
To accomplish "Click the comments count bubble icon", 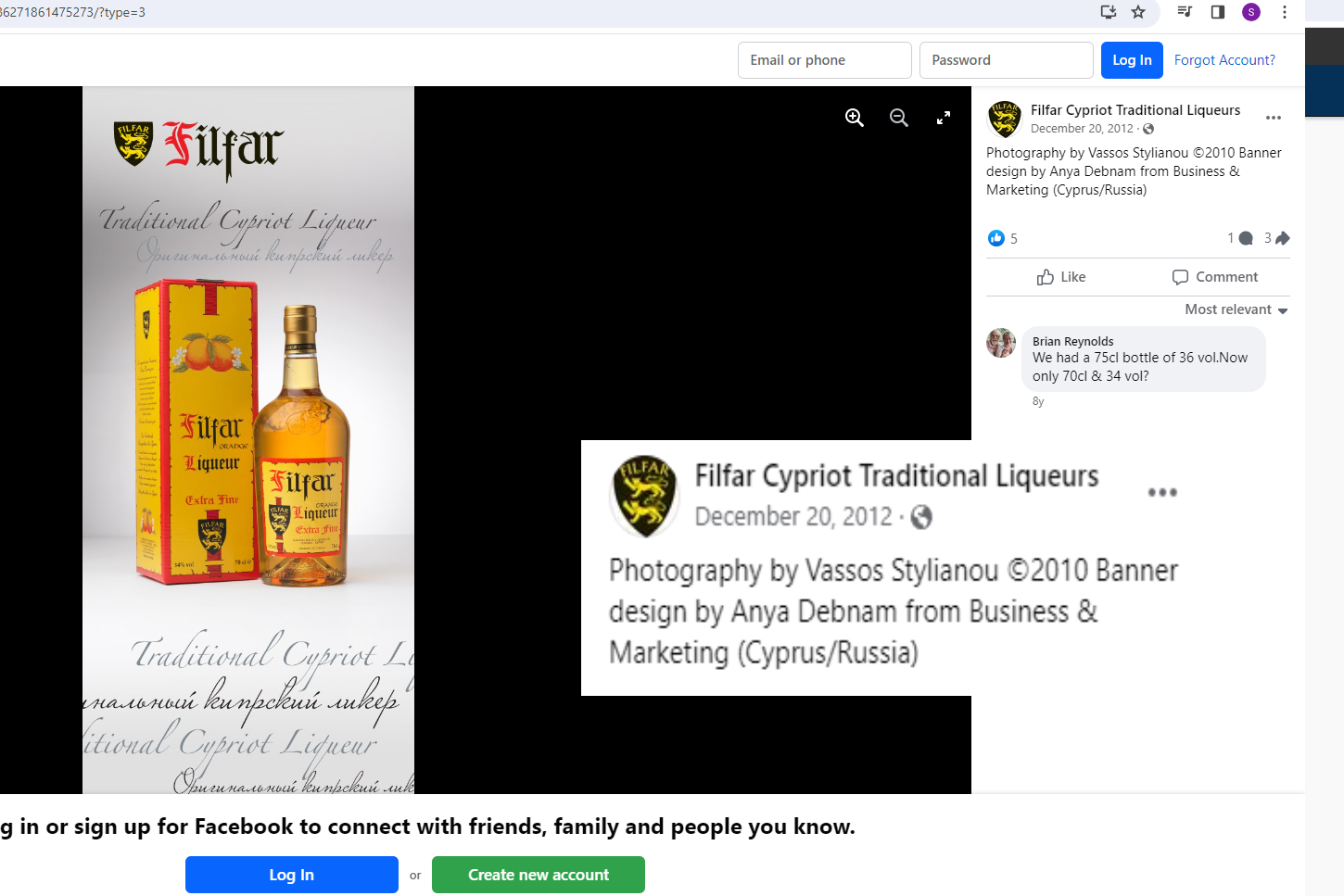I will pyautogui.click(x=1246, y=238).
